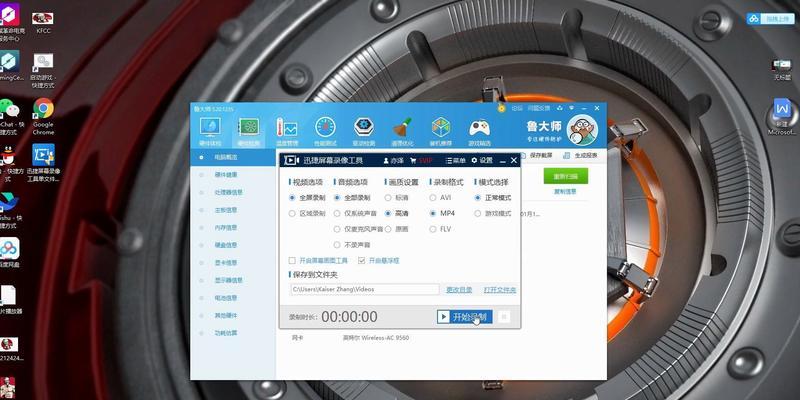Open 硬件检测 circuit board icon in 鲁大师
Image resolution: width=800 pixels, height=400 pixels.
tap(248, 128)
